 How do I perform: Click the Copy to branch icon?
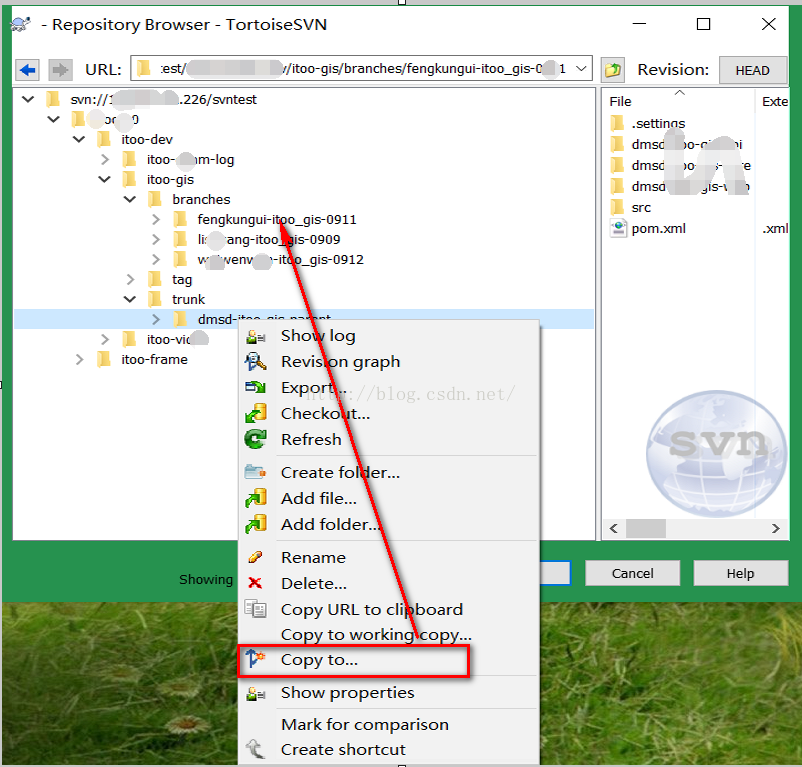pos(255,659)
